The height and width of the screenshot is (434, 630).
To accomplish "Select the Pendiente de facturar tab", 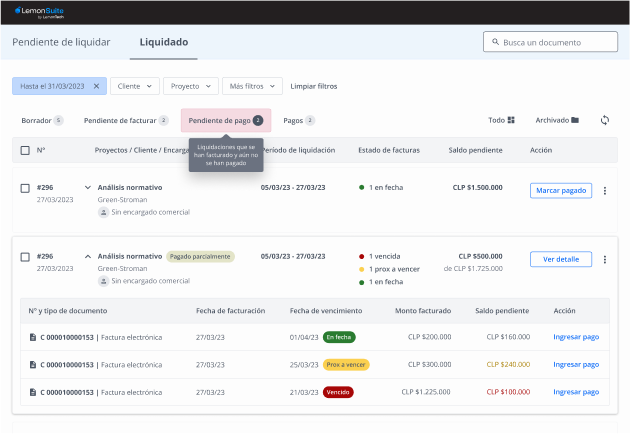I will coord(125,120).
